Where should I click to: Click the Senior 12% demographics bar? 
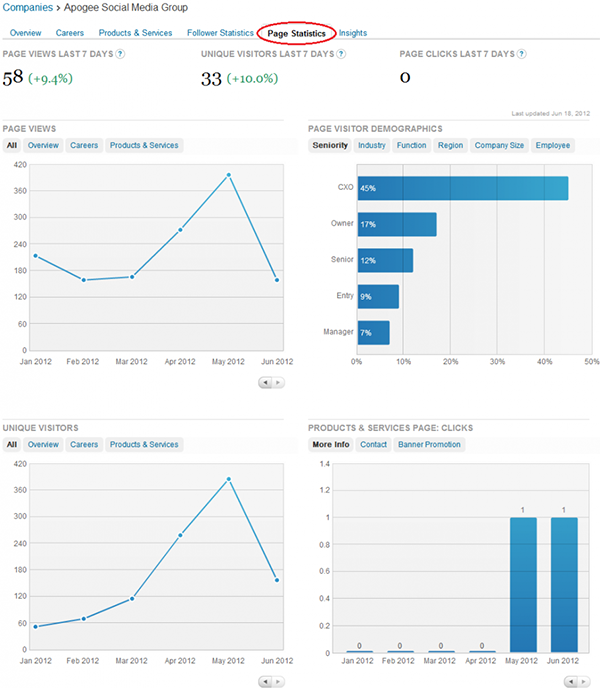[x=385, y=260]
